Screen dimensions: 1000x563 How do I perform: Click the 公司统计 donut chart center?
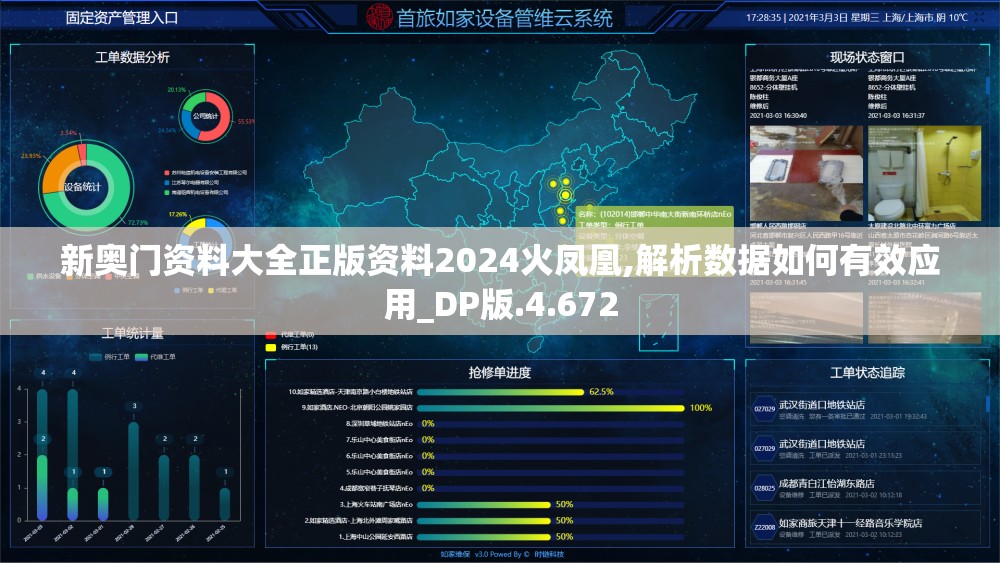(x=205, y=116)
